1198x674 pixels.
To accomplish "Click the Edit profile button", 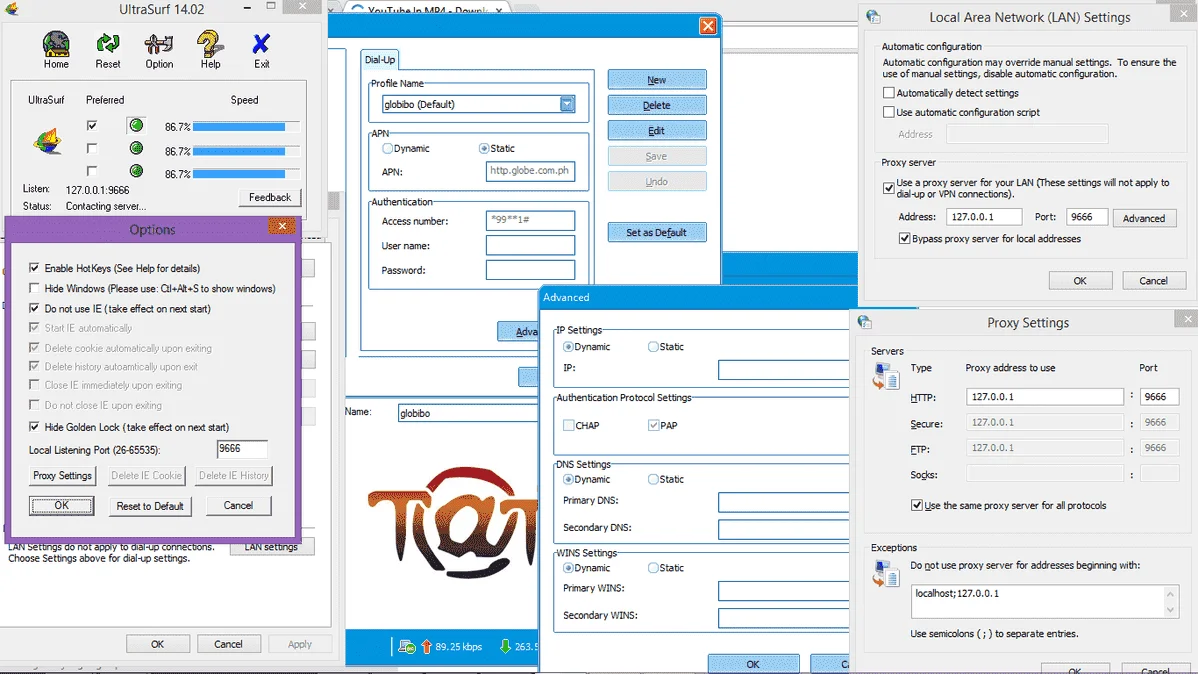I will click(x=656, y=131).
